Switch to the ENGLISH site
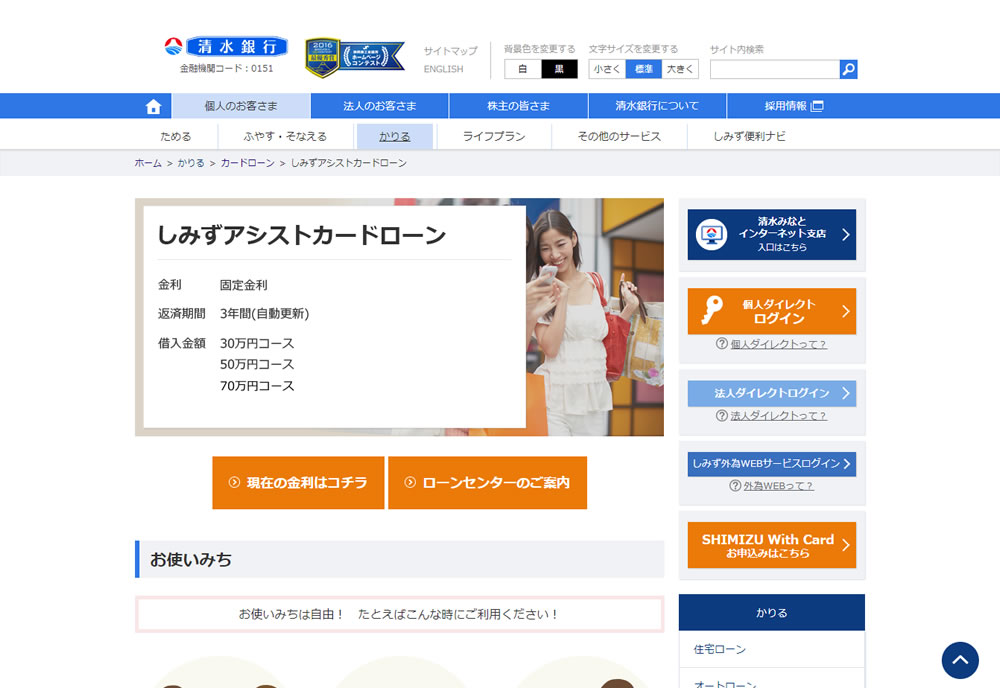The width and height of the screenshot is (1000, 688). [x=443, y=69]
